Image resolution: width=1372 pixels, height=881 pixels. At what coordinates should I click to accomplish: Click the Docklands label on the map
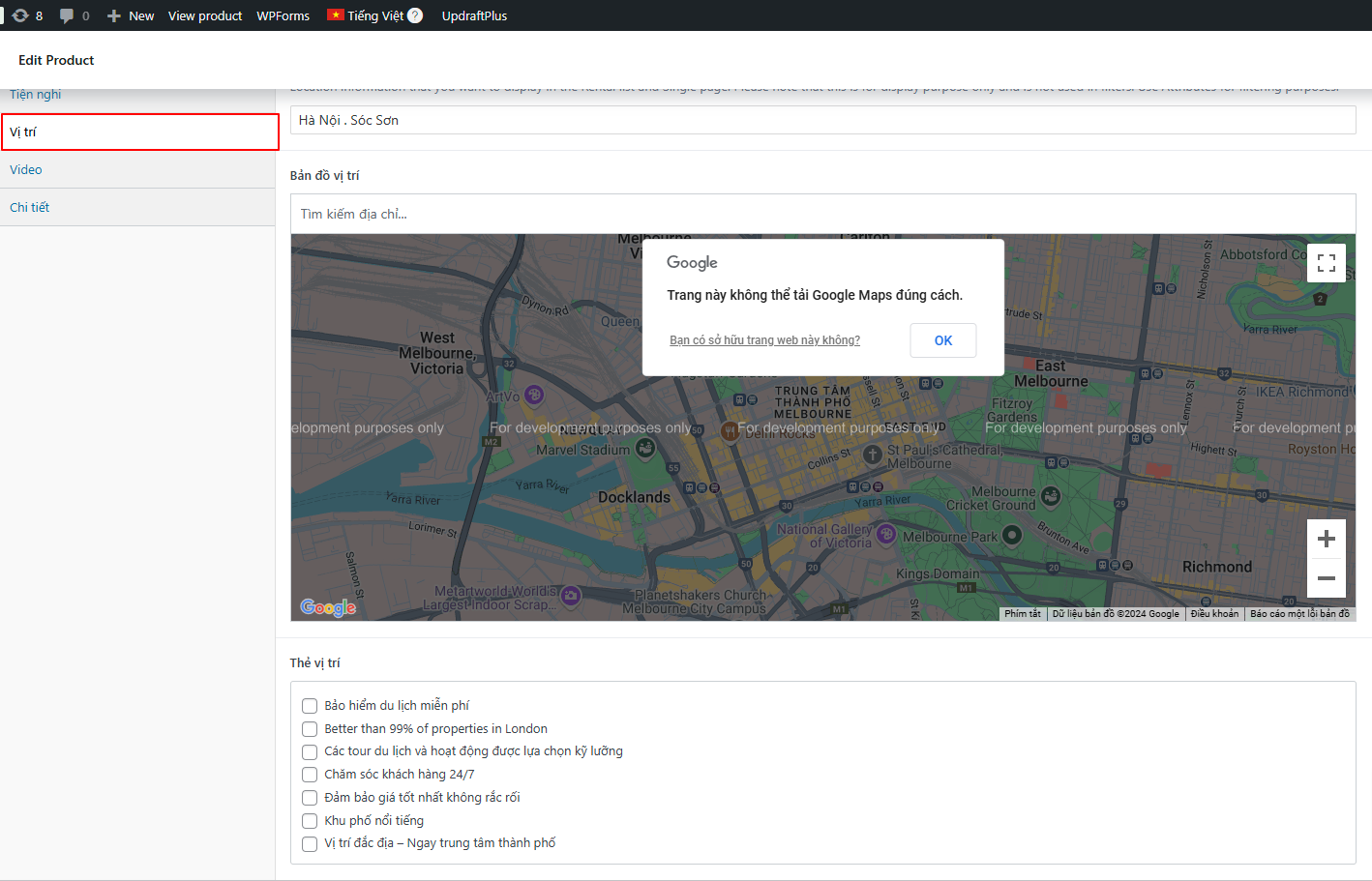[x=634, y=497]
